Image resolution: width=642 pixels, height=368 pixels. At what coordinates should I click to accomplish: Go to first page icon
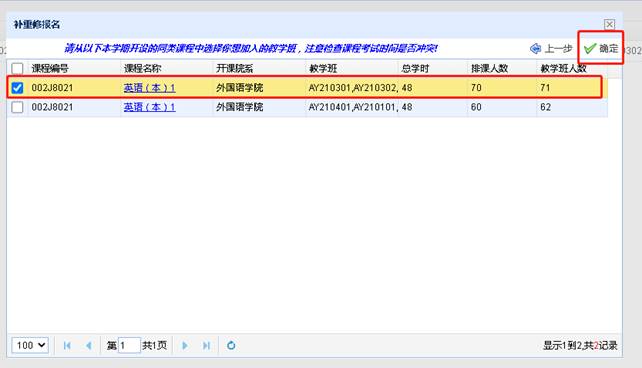[x=67, y=345]
